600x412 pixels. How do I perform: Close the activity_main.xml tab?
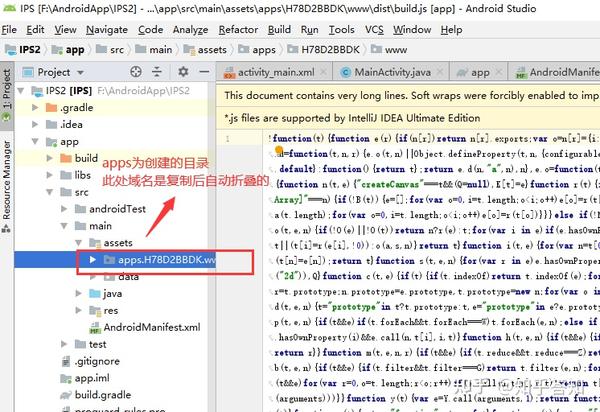tap(323, 72)
